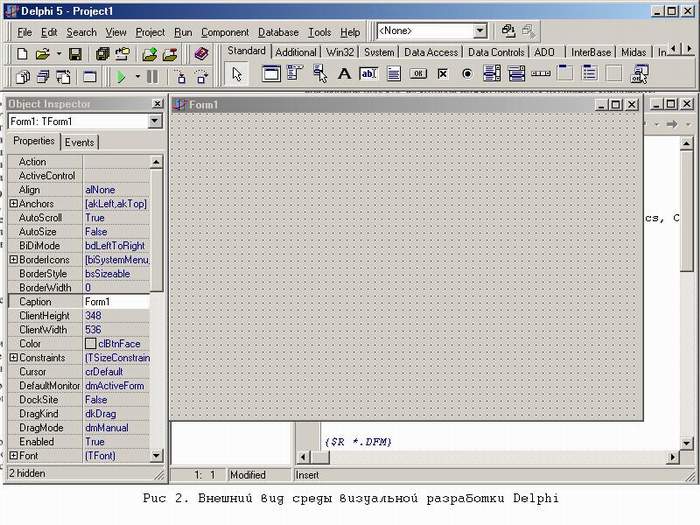Viewport: 700px width, 525px height.
Task: Click the Trace Into icon
Action: point(181,77)
